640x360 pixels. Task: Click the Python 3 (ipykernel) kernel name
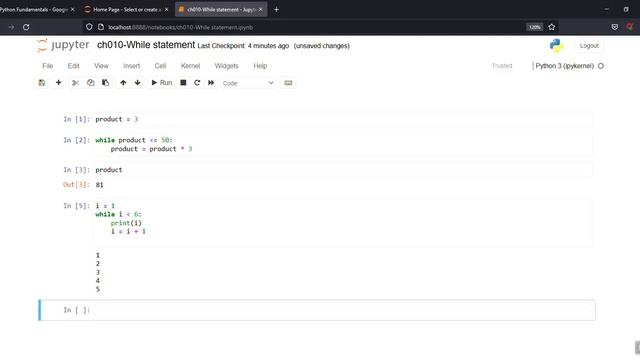pos(564,66)
